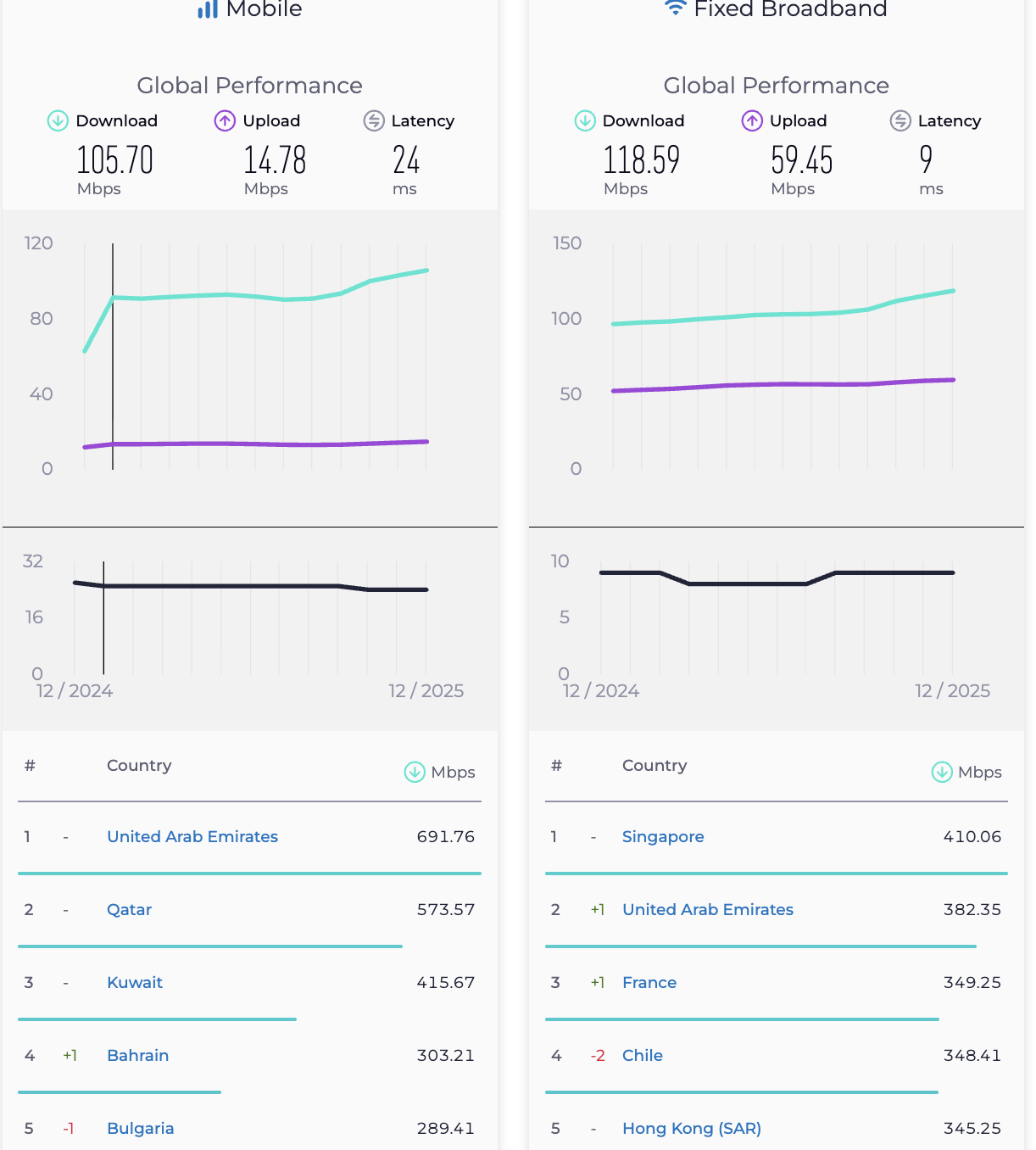
Task: Select France in Fixed Broadband ranking
Action: pos(649,982)
